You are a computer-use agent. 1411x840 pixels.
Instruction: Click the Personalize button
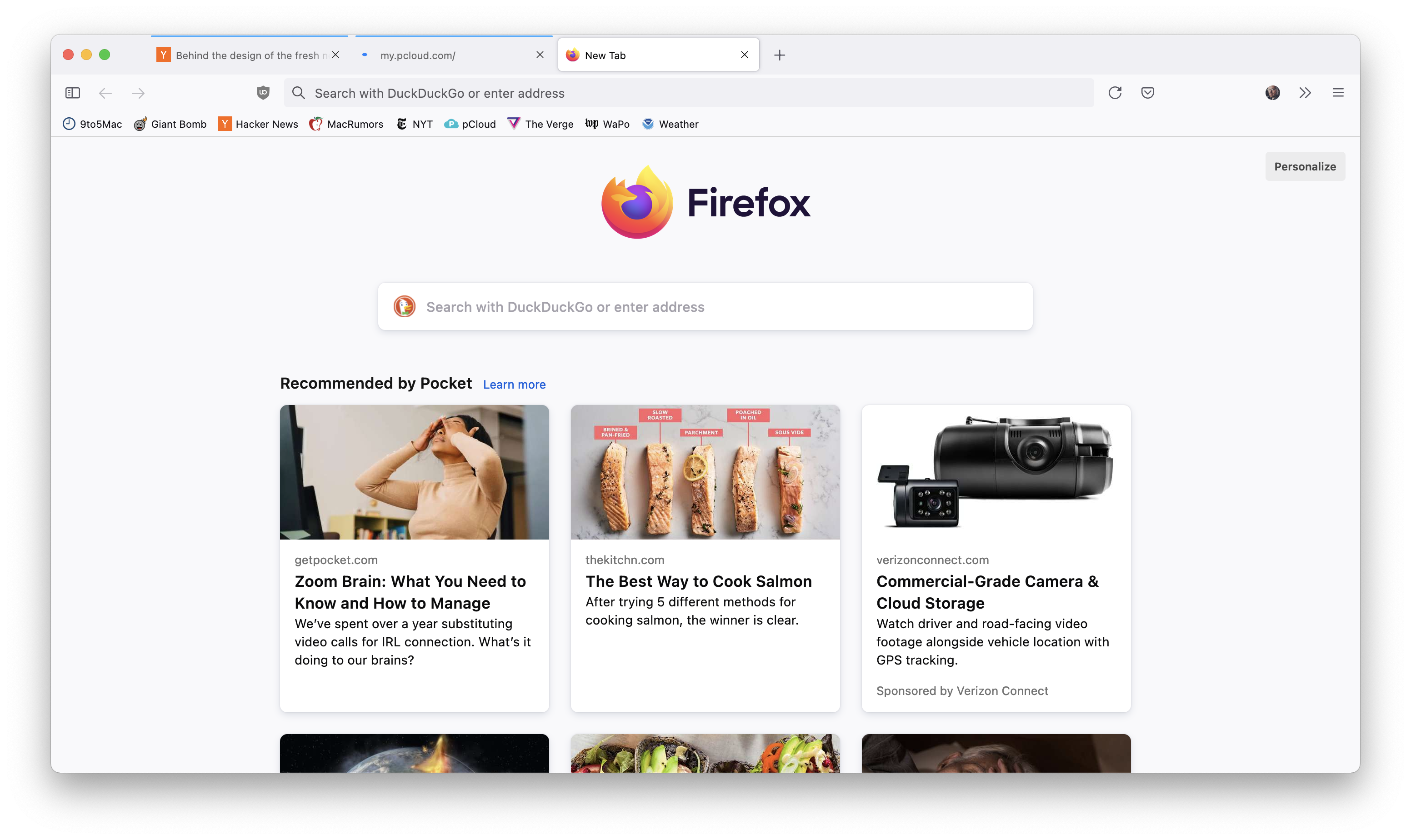pos(1305,166)
